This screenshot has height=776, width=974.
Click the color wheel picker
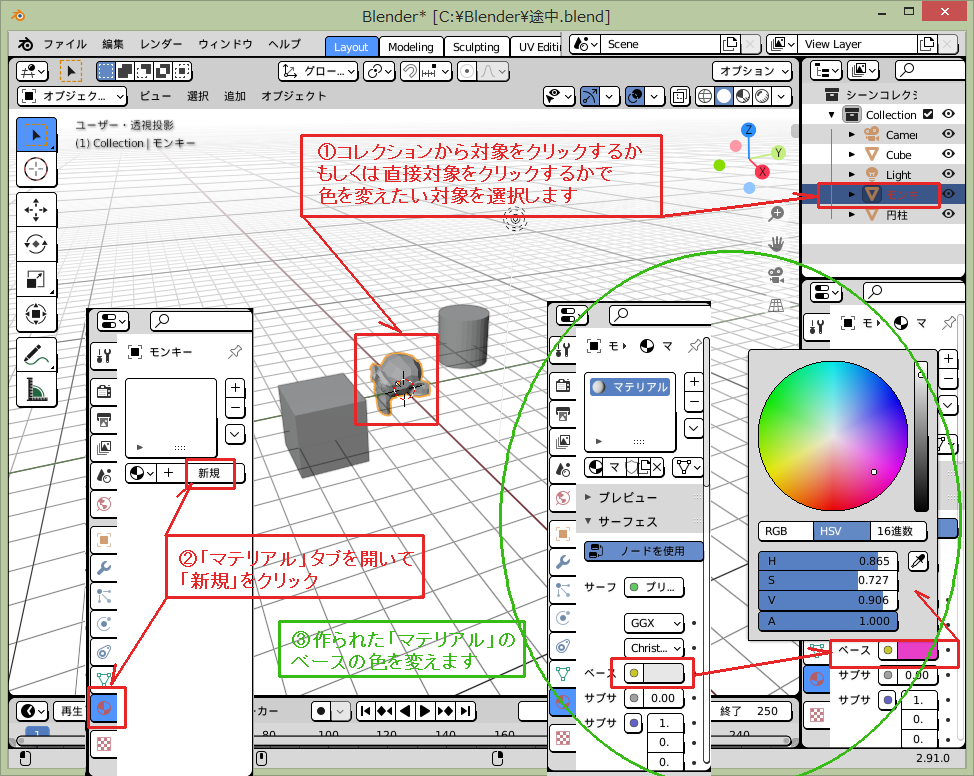833,436
